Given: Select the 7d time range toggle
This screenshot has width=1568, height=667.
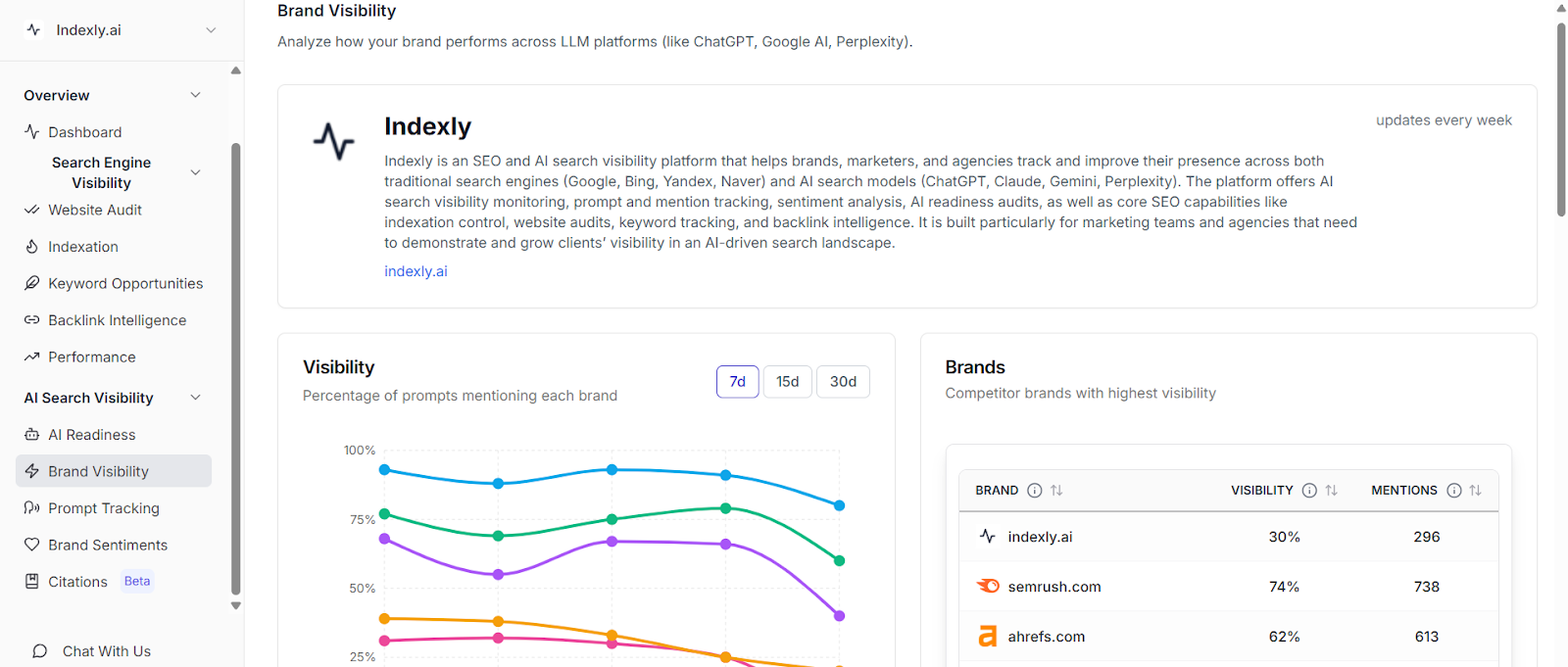Looking at the screenshot, I should pyautogui.click(x=737, y=382).
